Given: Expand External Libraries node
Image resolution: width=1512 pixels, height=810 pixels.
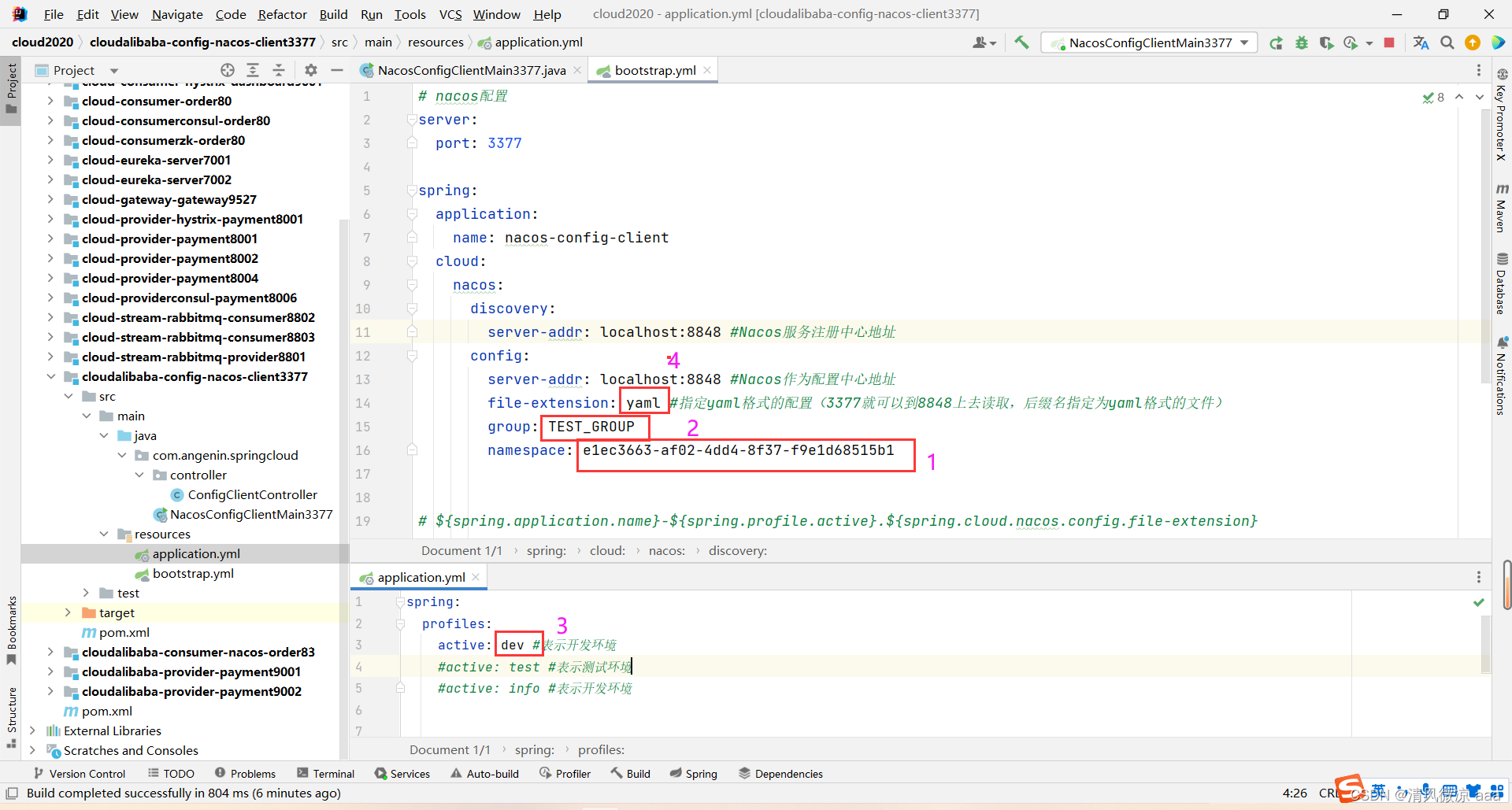Looking at the screenshot, I should pyautogui.click(x=32, y=730).
